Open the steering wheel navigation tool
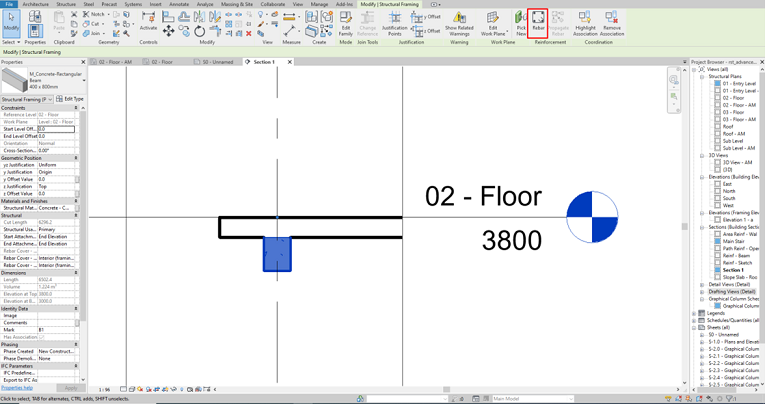This screenshot has height=404, width=765. (x=674, y=80)
